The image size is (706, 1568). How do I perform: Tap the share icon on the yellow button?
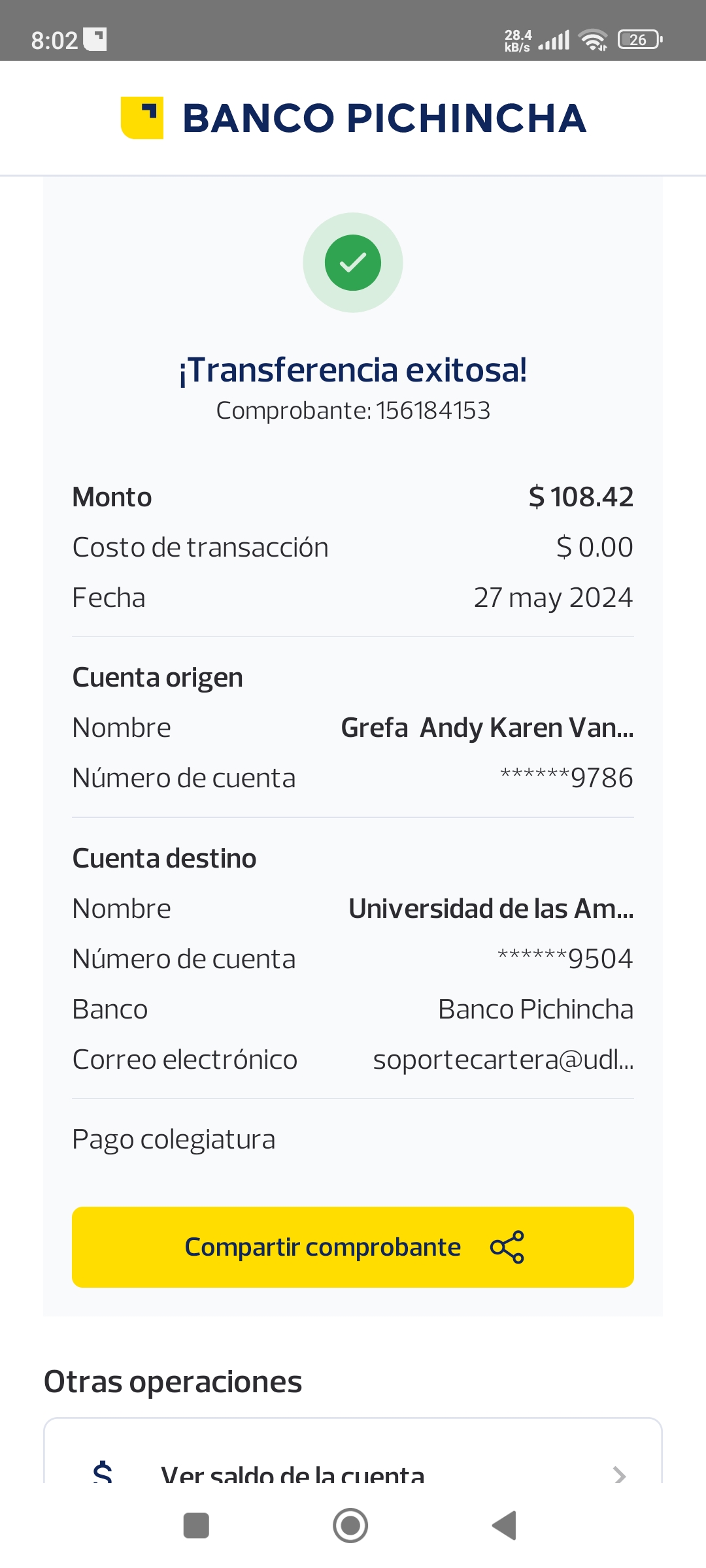click(x=507, y=1247)
